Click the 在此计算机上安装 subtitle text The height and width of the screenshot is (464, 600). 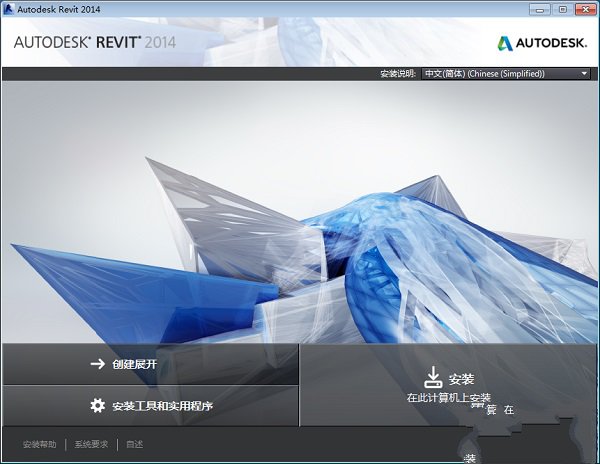point(448,398)
